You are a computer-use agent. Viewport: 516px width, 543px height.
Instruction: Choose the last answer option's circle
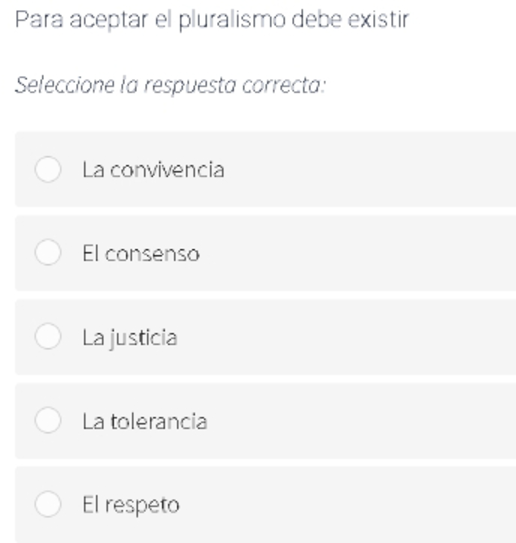[48, 504]
